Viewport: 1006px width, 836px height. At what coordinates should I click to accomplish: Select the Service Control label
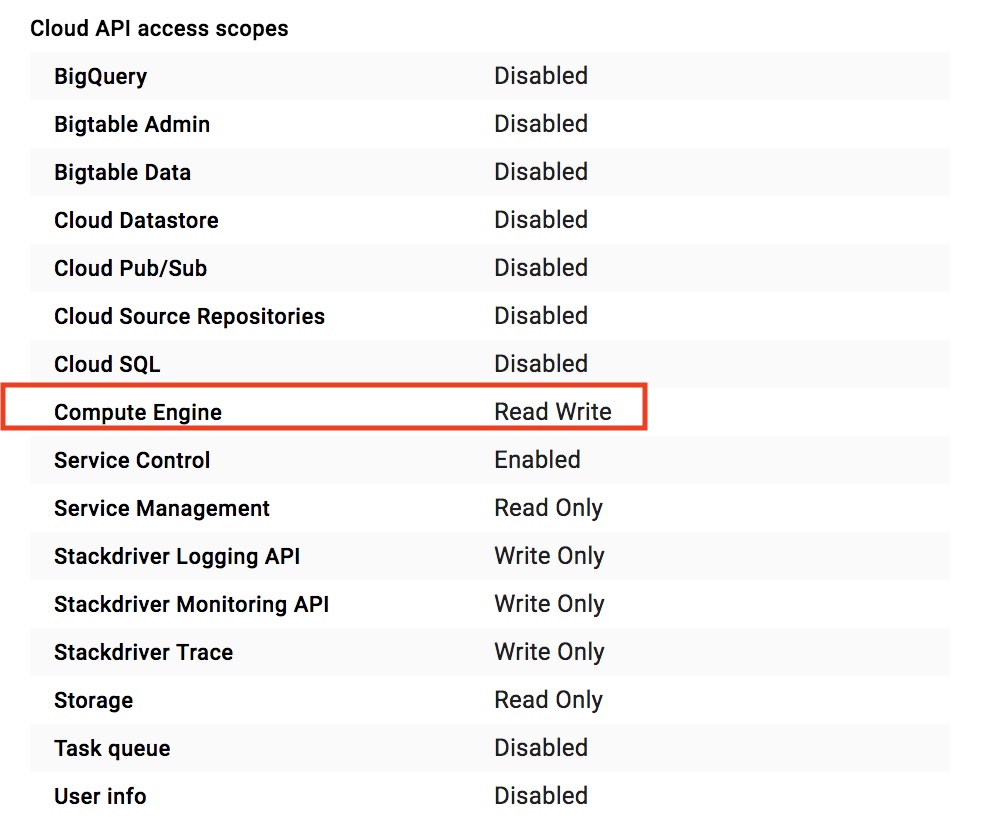132,460
